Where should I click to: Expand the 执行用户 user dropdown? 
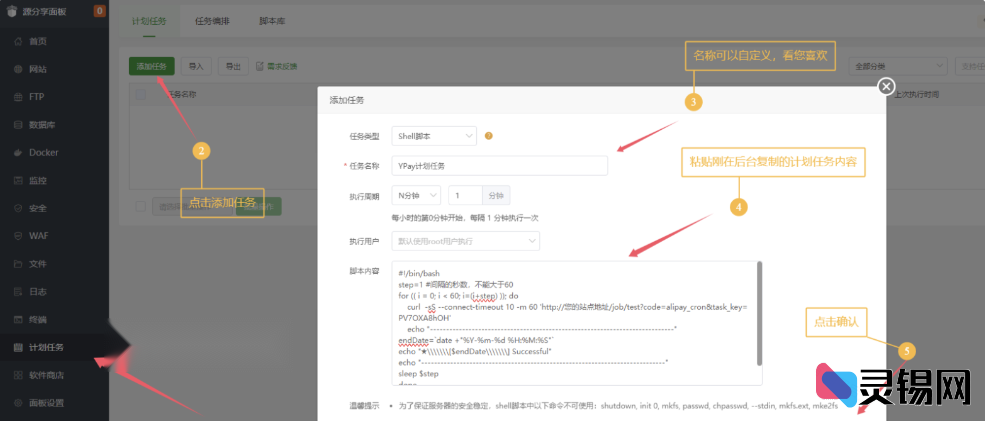[x=465, y=241]
